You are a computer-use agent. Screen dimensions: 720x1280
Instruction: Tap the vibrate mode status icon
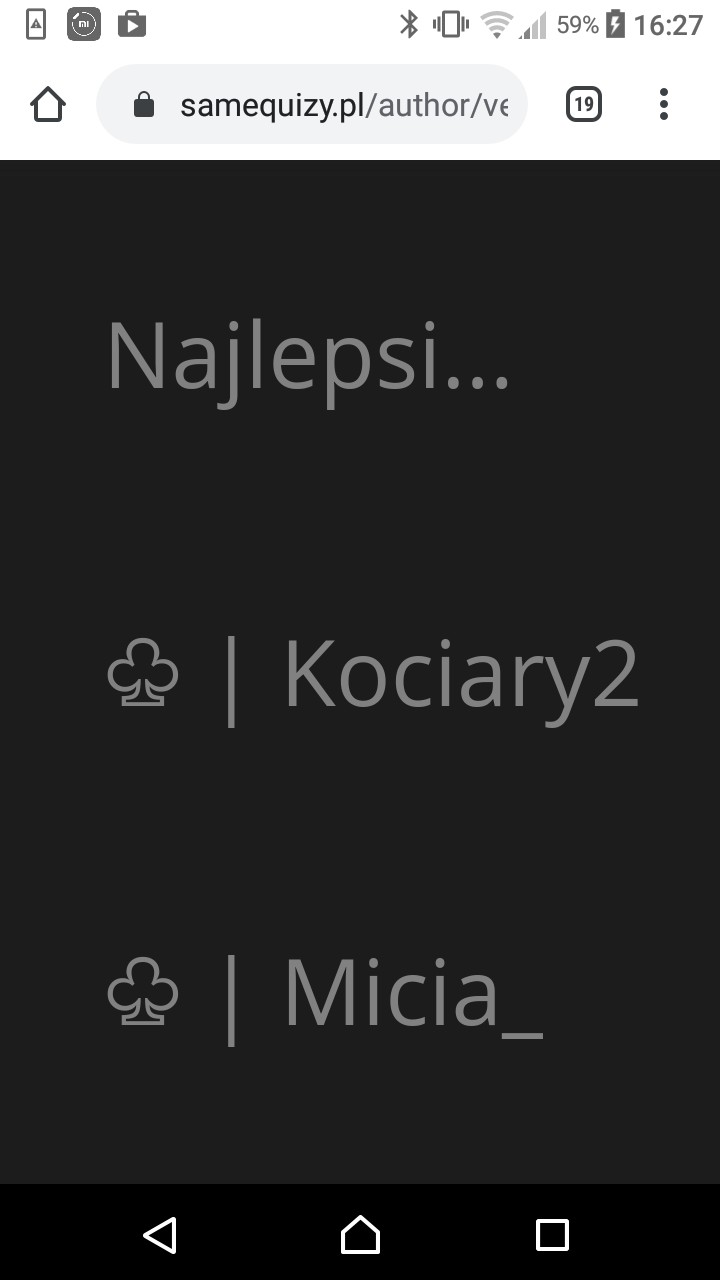(x=451, y=24)
